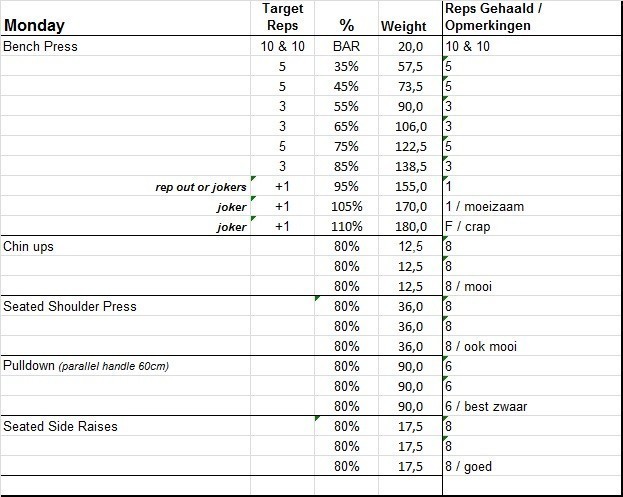Click the Chin ups exercise cell
This screenshot has width=623, height=497.
[29, 246]
